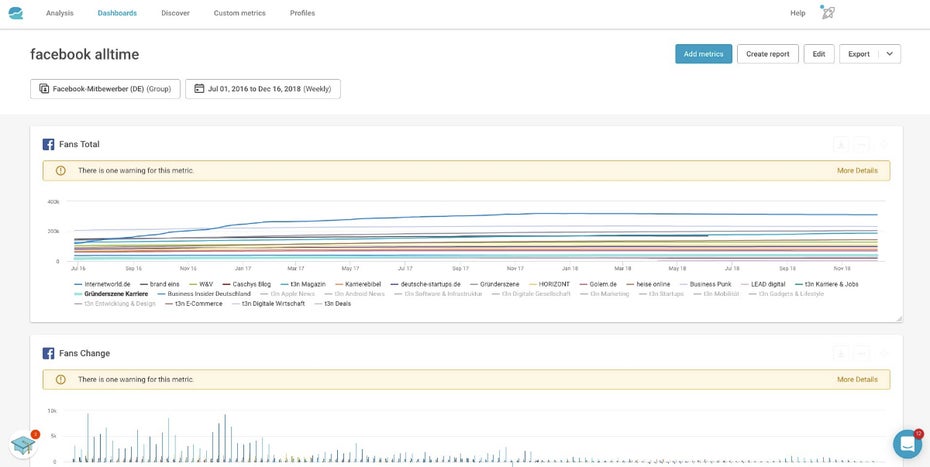Toggle Gründerszene Karriere series in legend
Image resolution: width=930 pixels, height=467 pixels.
(111, 294)
